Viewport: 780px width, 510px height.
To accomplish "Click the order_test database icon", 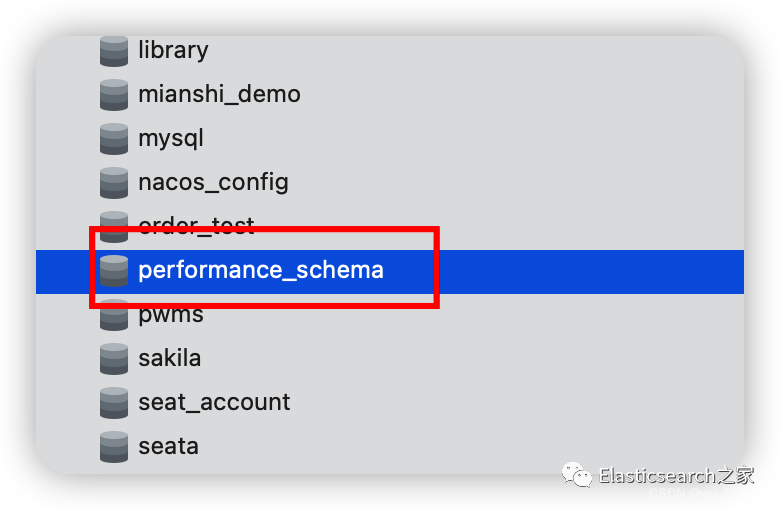I will 114,224.
